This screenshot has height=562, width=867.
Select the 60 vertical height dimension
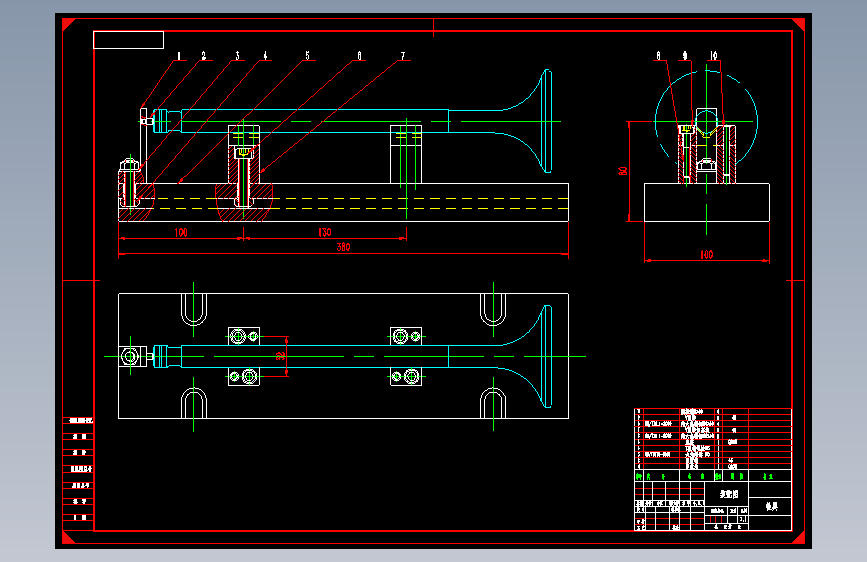pyautogui.click(x=623, y=171)
